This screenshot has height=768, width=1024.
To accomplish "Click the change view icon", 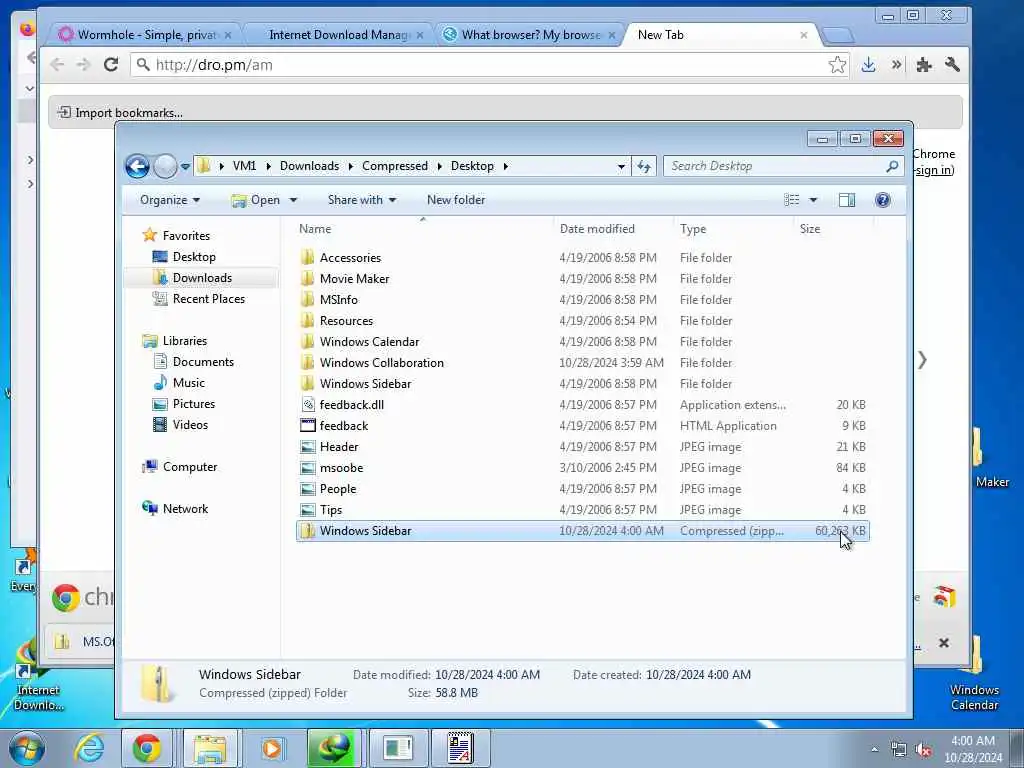I will pyautogui.click(x=792, y=200).
